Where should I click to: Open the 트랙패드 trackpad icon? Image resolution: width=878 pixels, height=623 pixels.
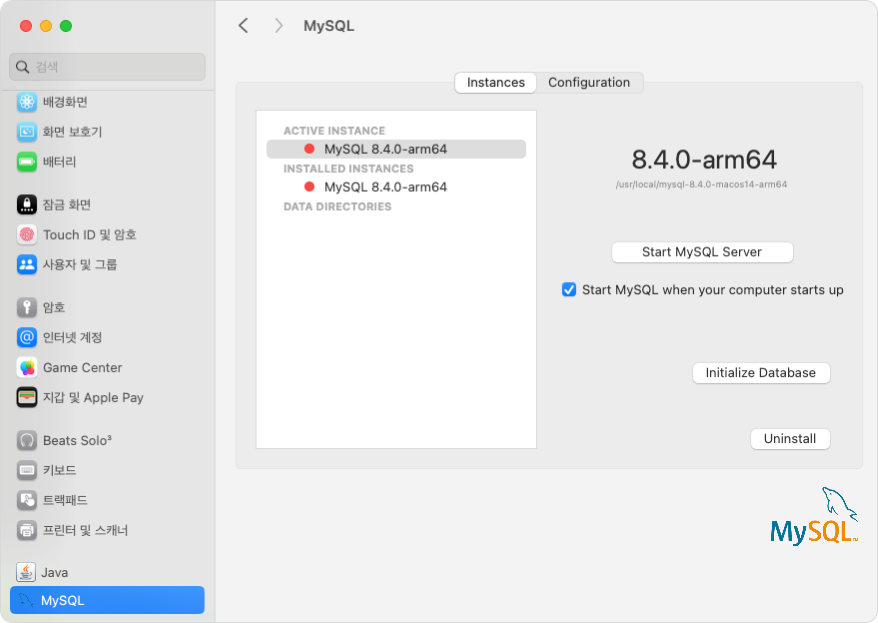tap(27, 500)
